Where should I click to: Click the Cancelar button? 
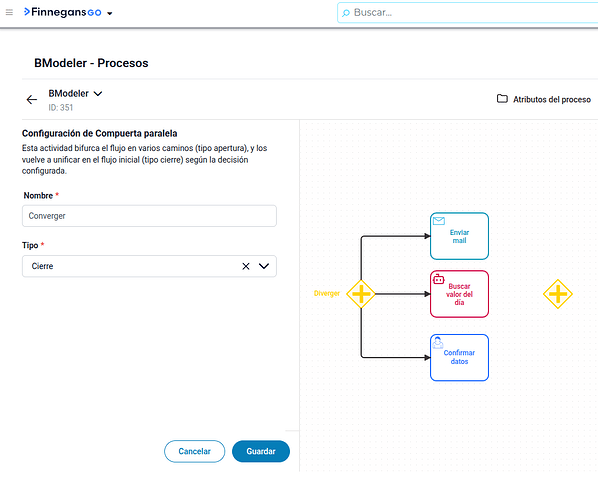coord(195,451)
